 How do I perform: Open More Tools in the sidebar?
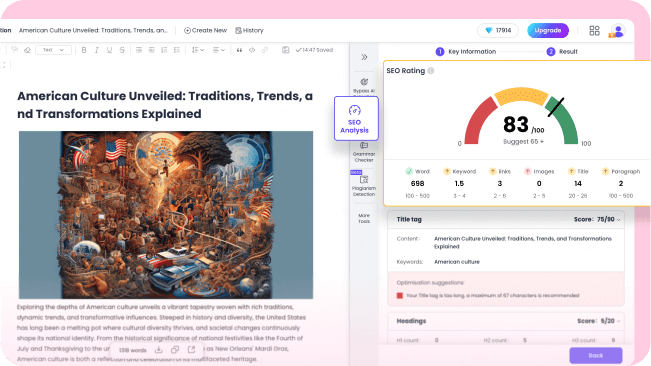[364, 218]
